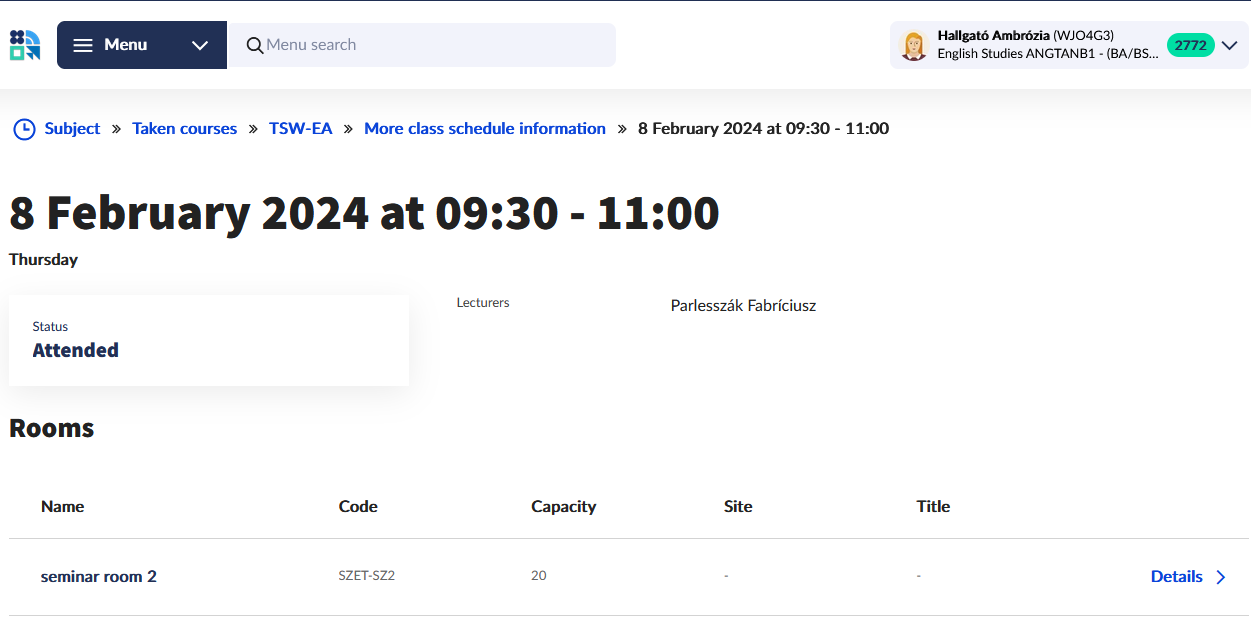Open Details for seminar room 2
The width and height of the screenshot is (1251, 619).
[x=1176, y=577]
